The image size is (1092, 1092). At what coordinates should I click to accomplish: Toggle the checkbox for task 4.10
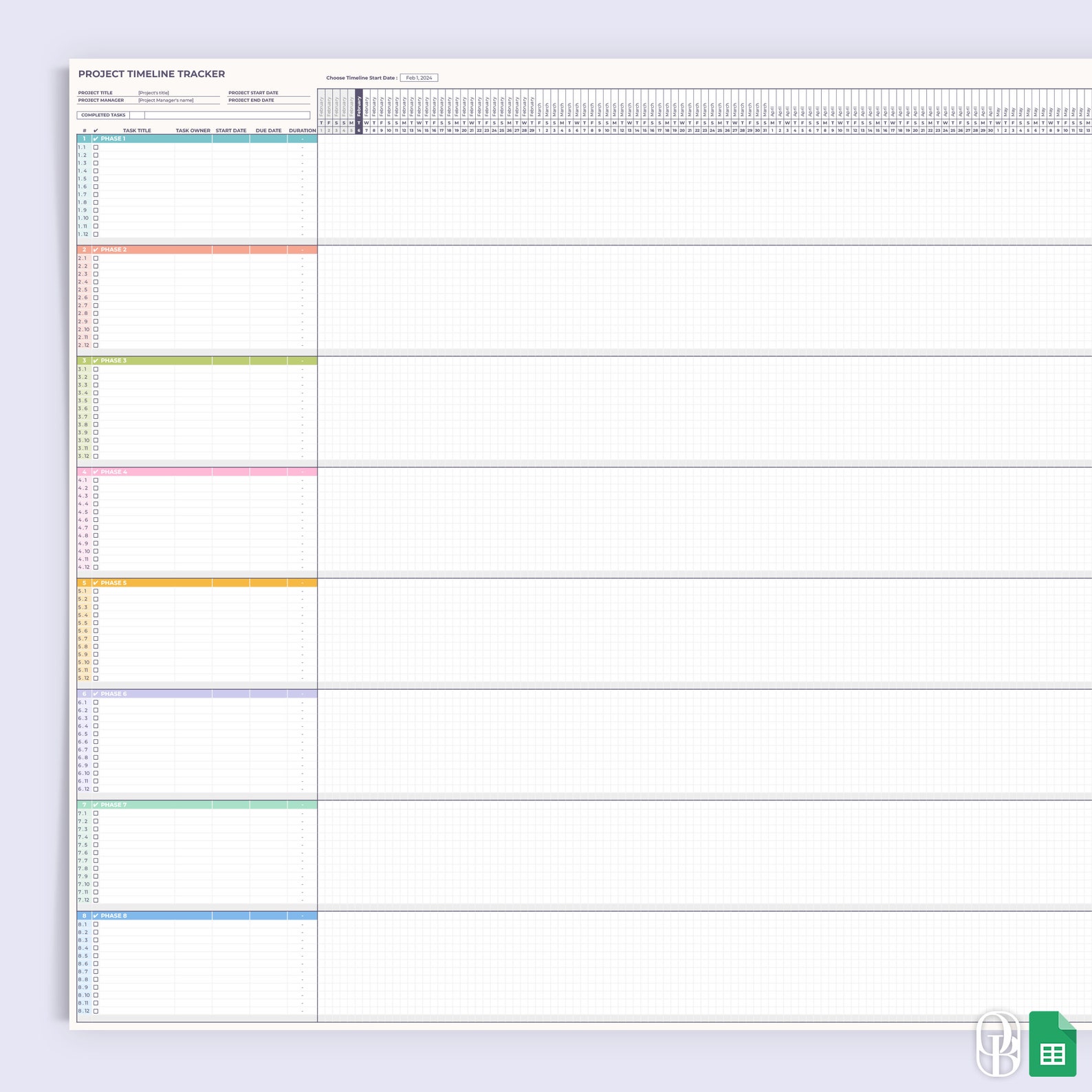pyautogui.click(x=96, y=552)
